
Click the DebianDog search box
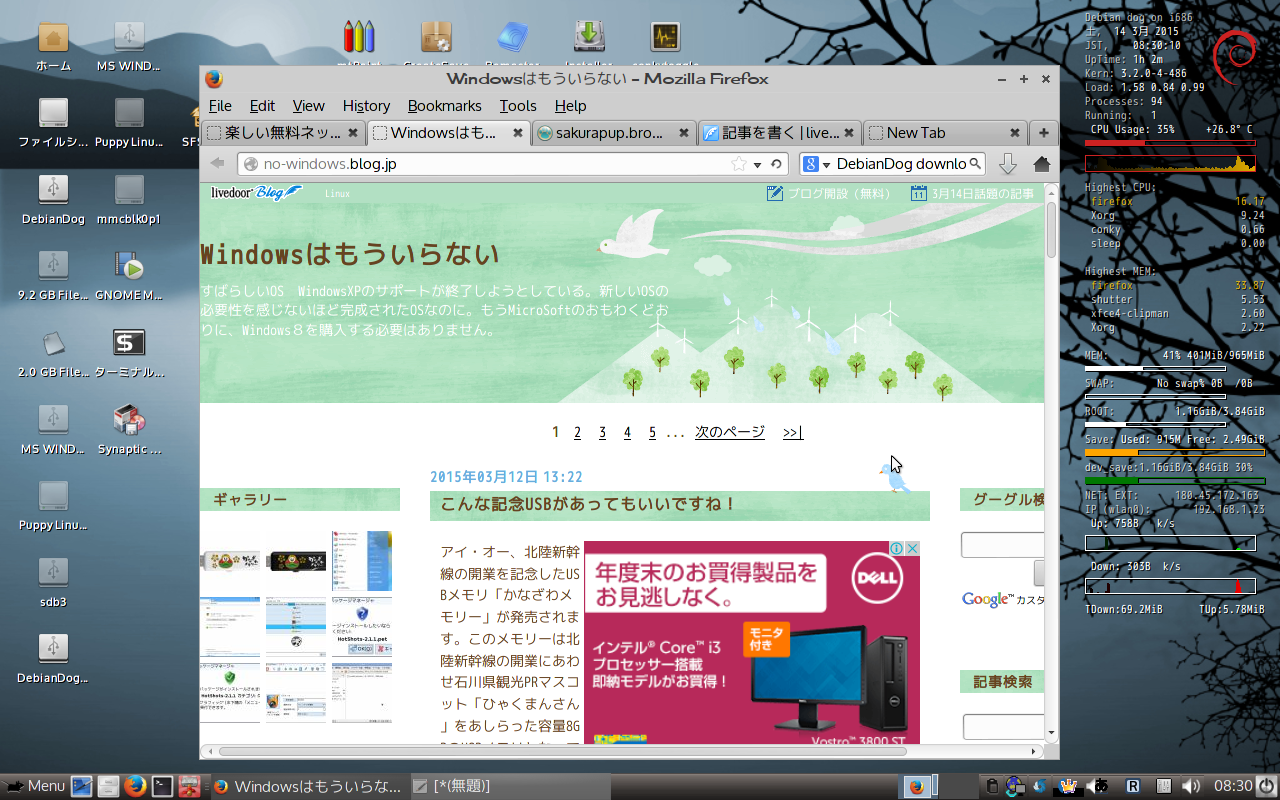[900, 164]
